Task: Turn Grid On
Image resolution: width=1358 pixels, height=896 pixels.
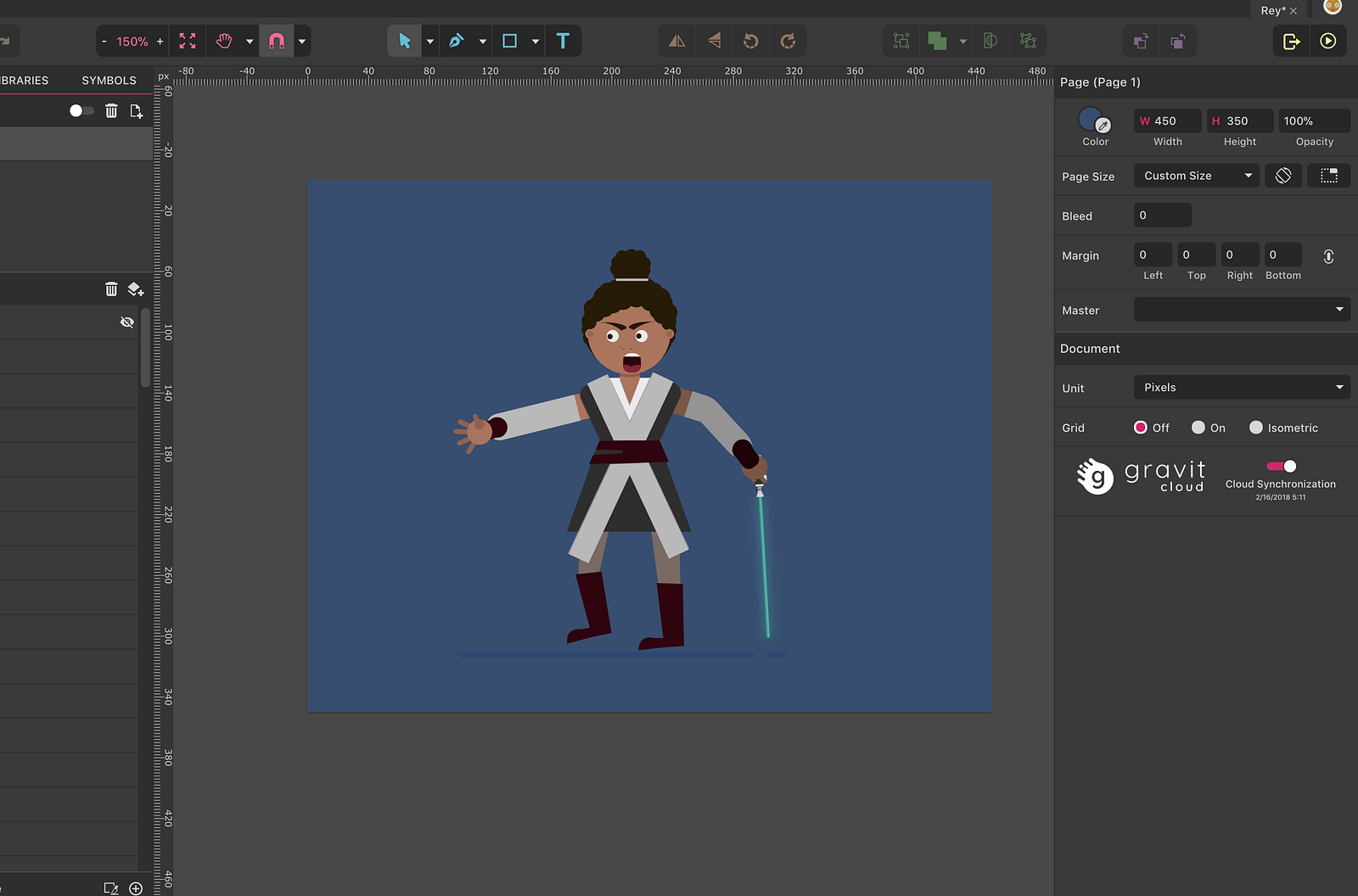Action: 1198,428
